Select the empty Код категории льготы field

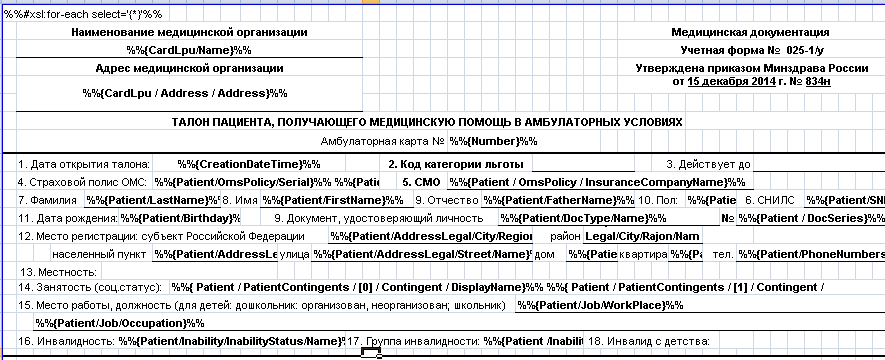pos(584,164)
